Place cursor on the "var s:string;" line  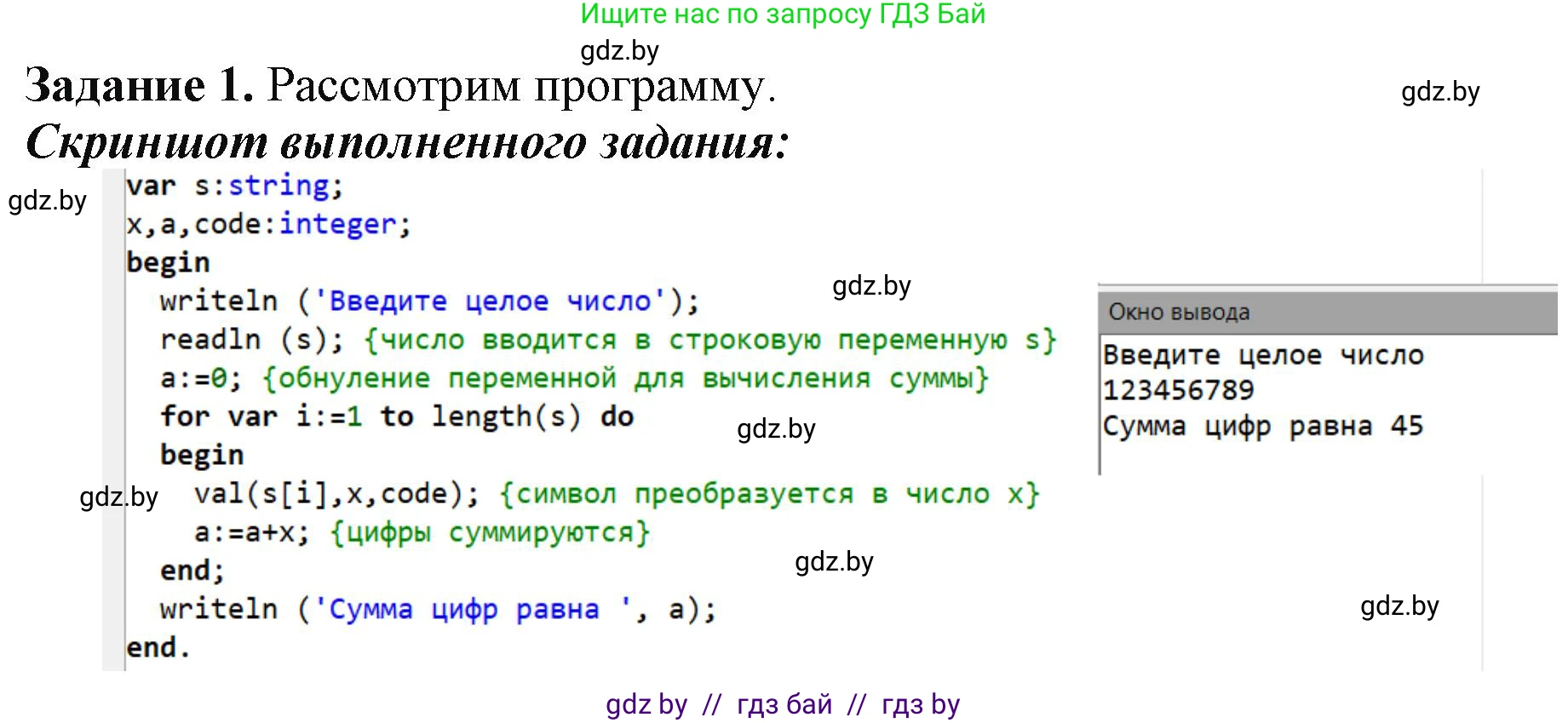[234, 186]
